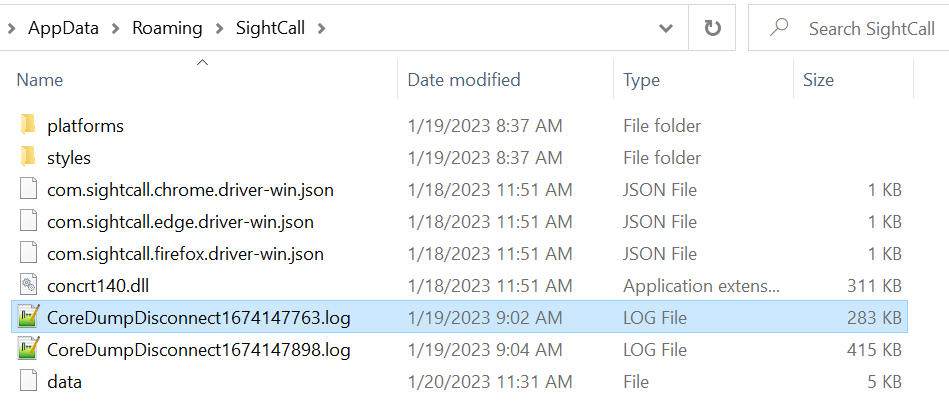This screenshot has height=402, width=949.
Task: Go to the Roaming breadcrumb folder
Action: click(167, 28)
